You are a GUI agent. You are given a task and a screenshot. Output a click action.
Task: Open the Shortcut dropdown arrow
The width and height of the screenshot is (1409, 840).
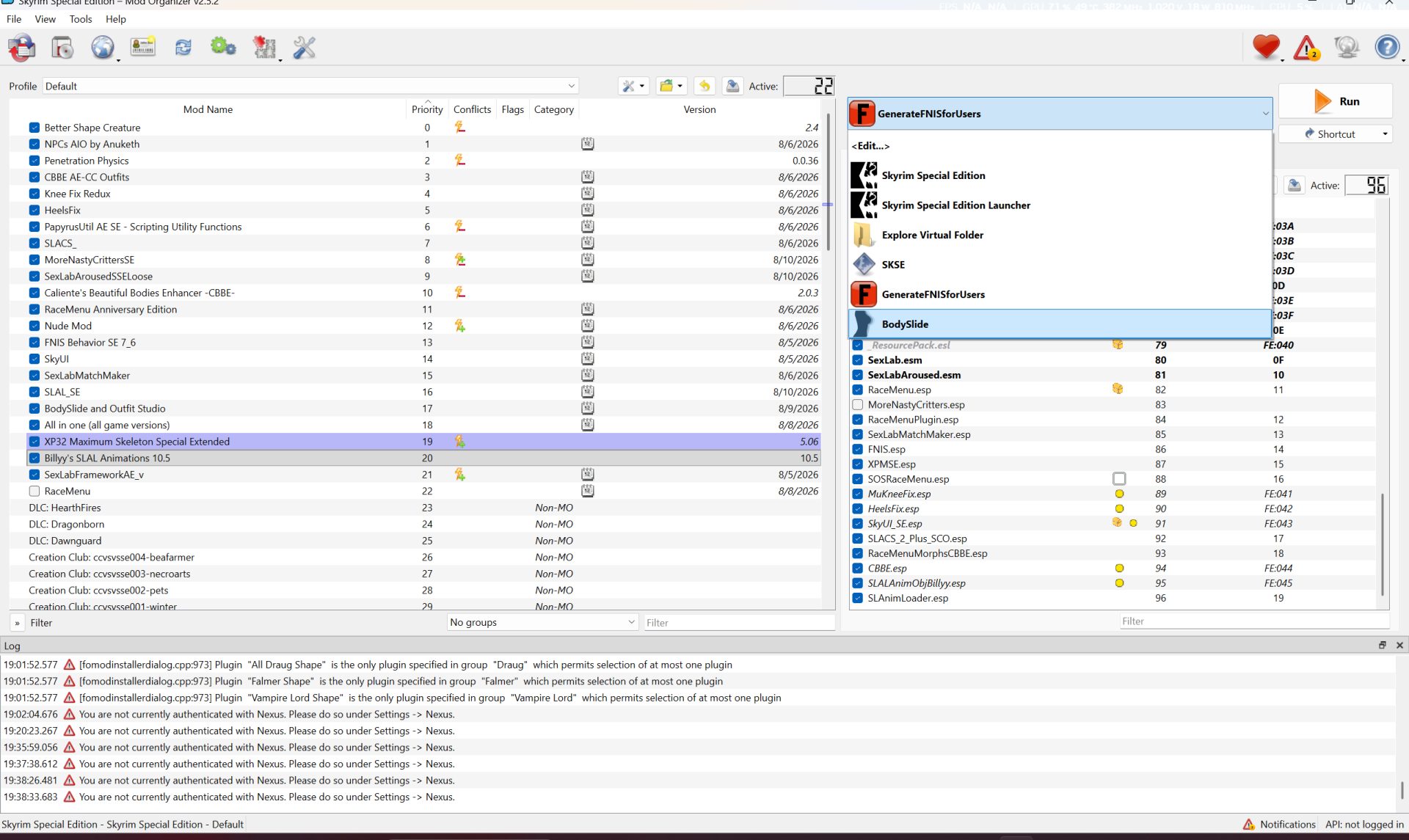[1385, 134]
